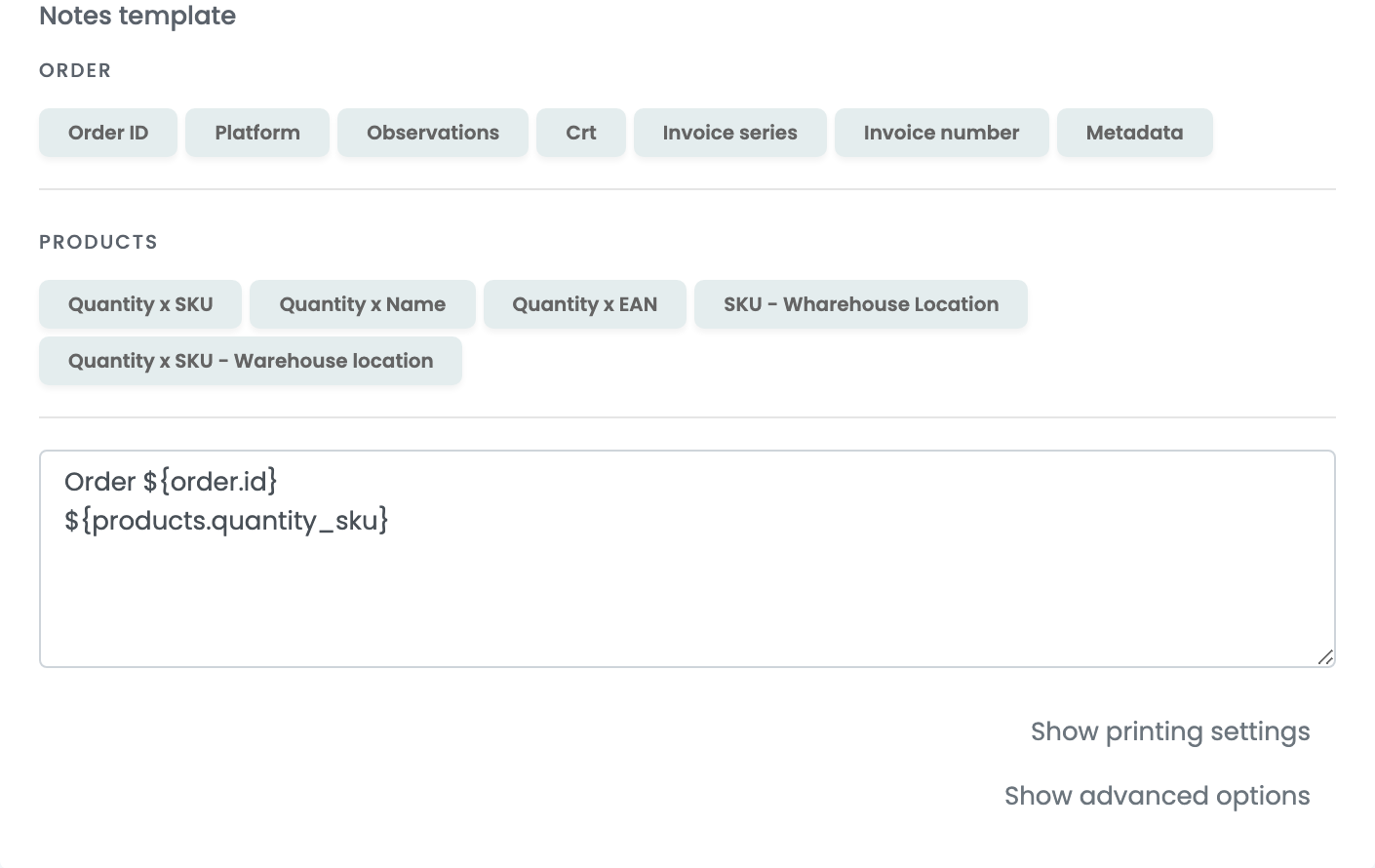Click the PRODUCTS section label
Image resolution: width=1375 pixels, height=868 pixels.
pos(98,242)
